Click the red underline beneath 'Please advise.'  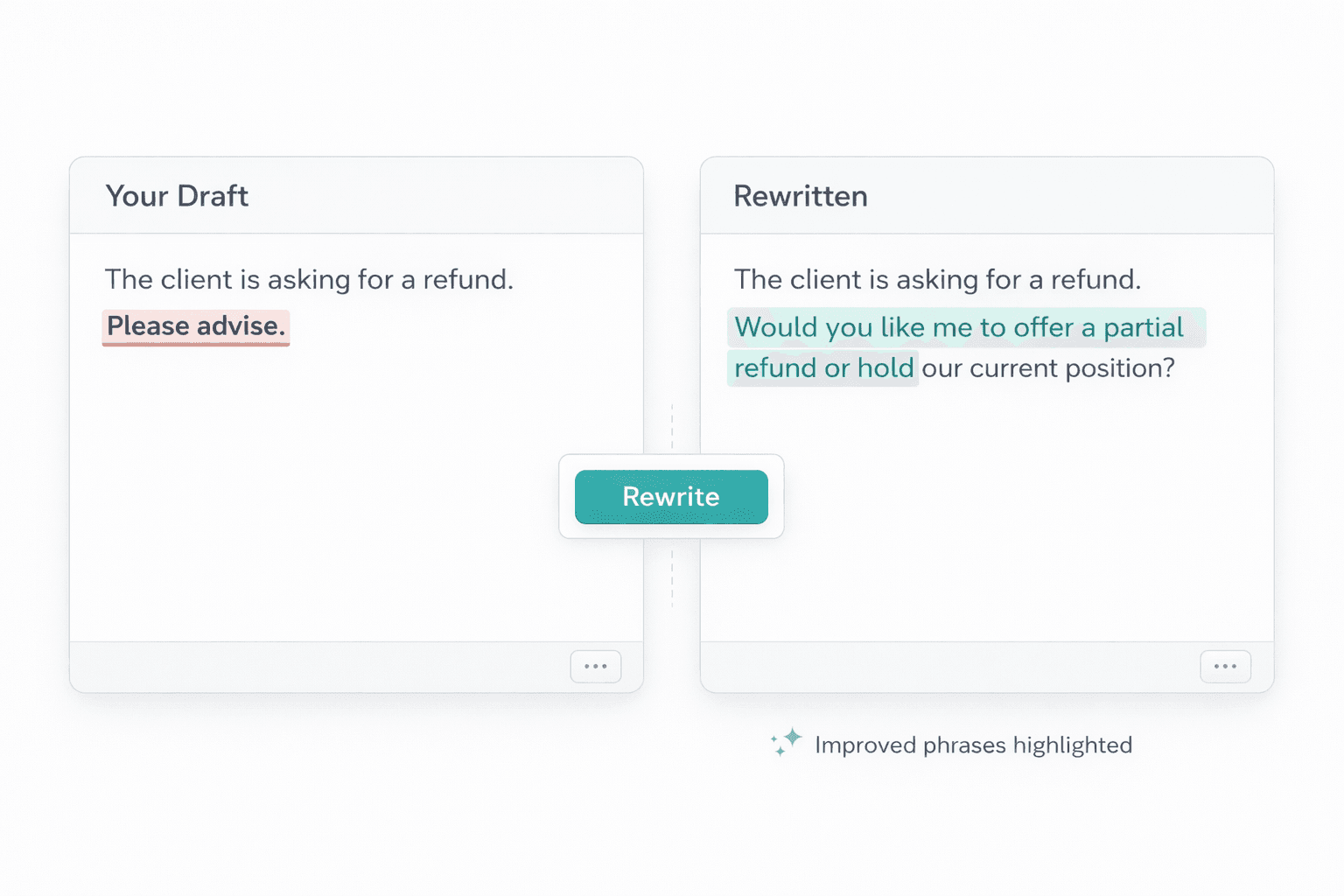pyautogui.click(x=194, y=343)
